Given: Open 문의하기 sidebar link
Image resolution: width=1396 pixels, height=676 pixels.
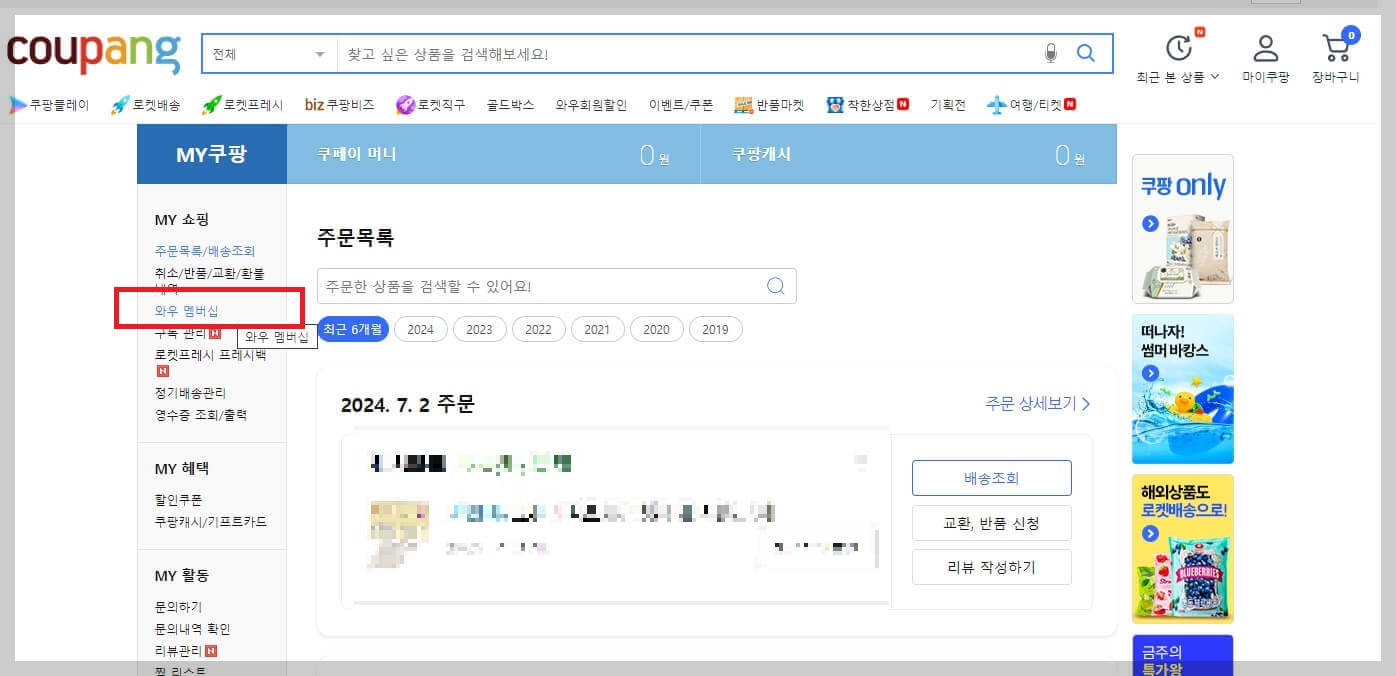Looking at the screenshot, I should (x=178, y=607).
